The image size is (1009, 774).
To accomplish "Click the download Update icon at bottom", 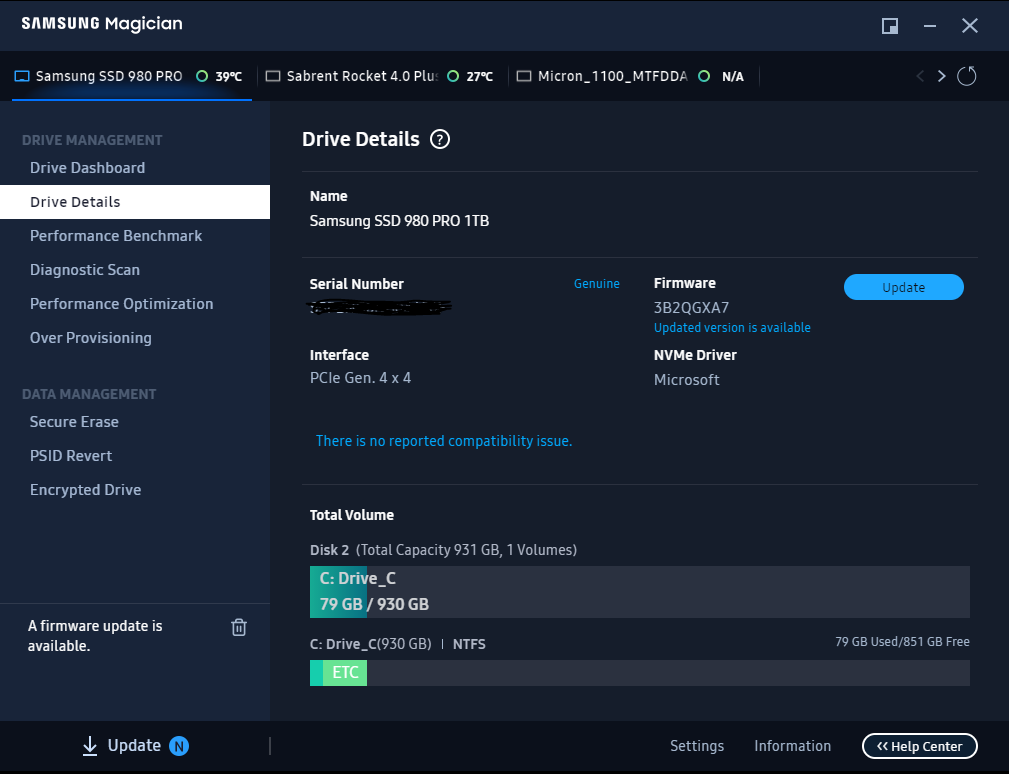I will point(90,745).
